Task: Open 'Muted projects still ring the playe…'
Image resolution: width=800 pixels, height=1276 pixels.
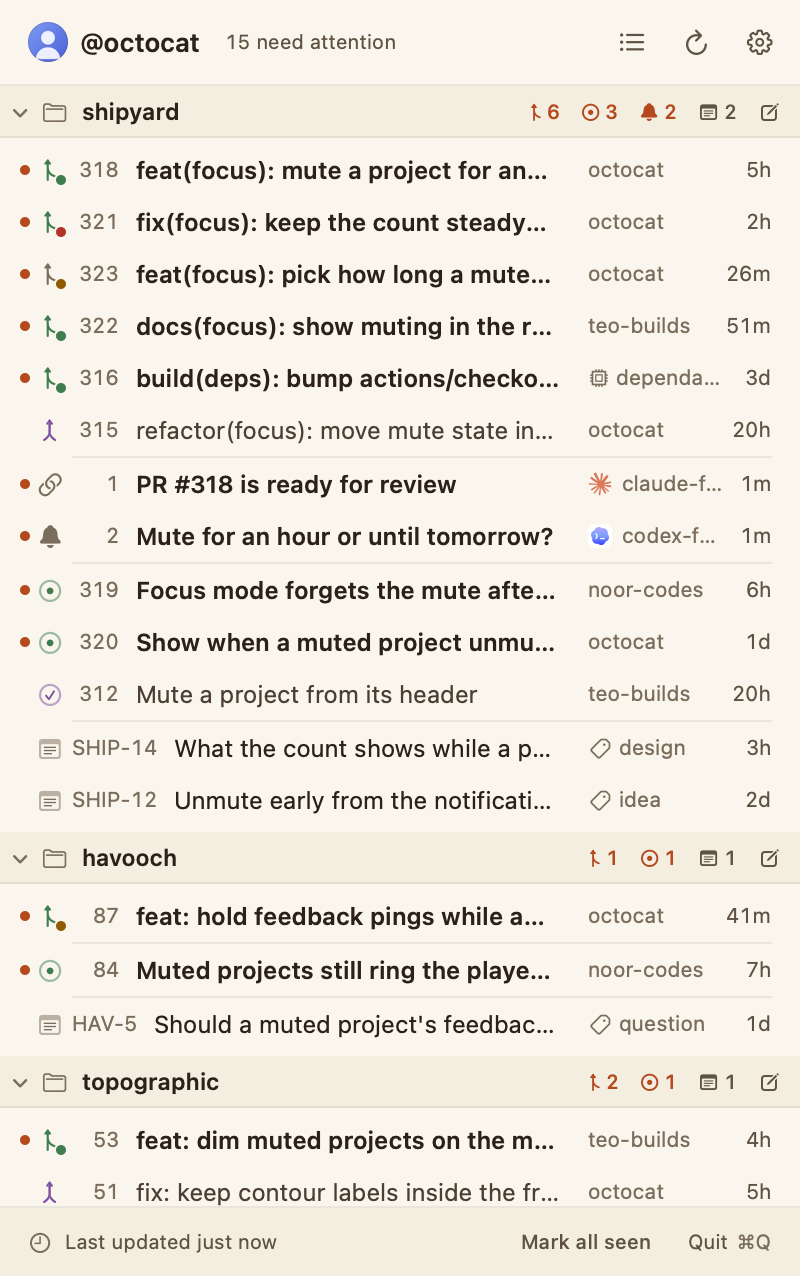Action: click(344, 971)
